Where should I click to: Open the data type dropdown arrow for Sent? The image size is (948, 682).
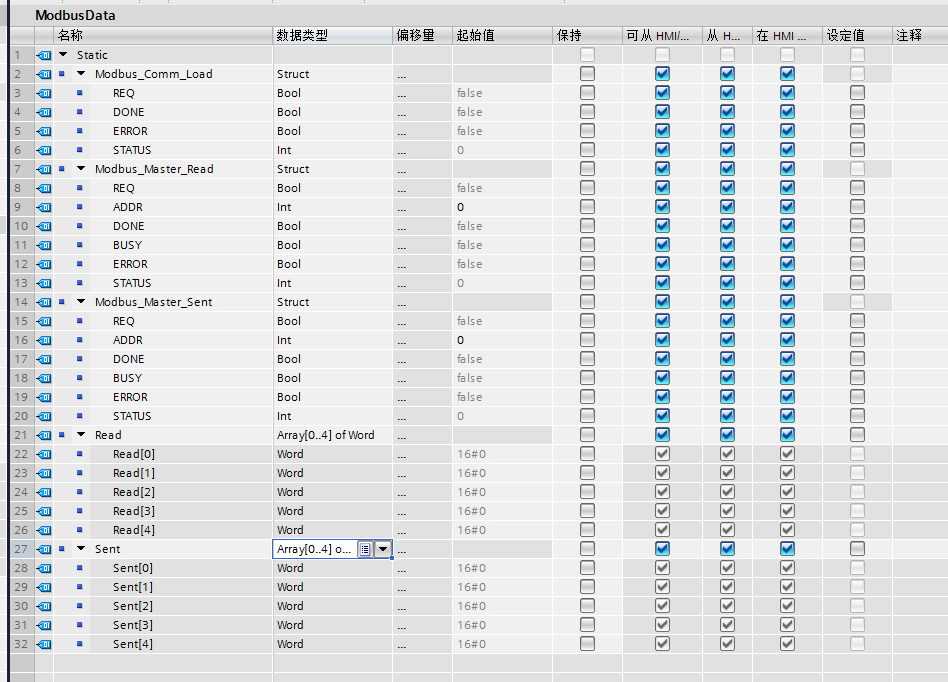pos(382,549)
